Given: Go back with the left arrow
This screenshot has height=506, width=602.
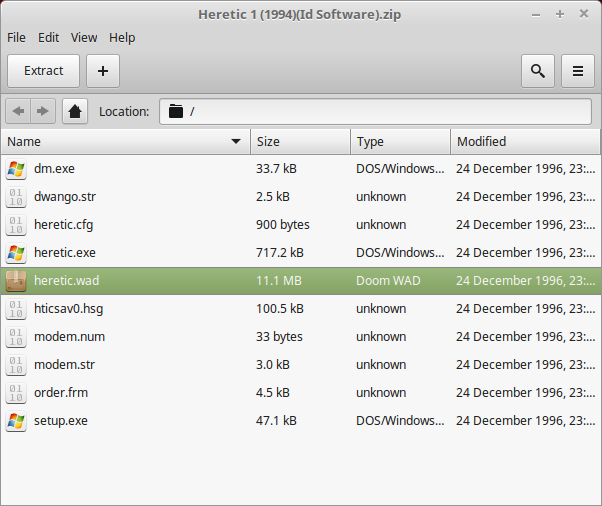Looking at the screenshot, I should (x=18, y=111).
